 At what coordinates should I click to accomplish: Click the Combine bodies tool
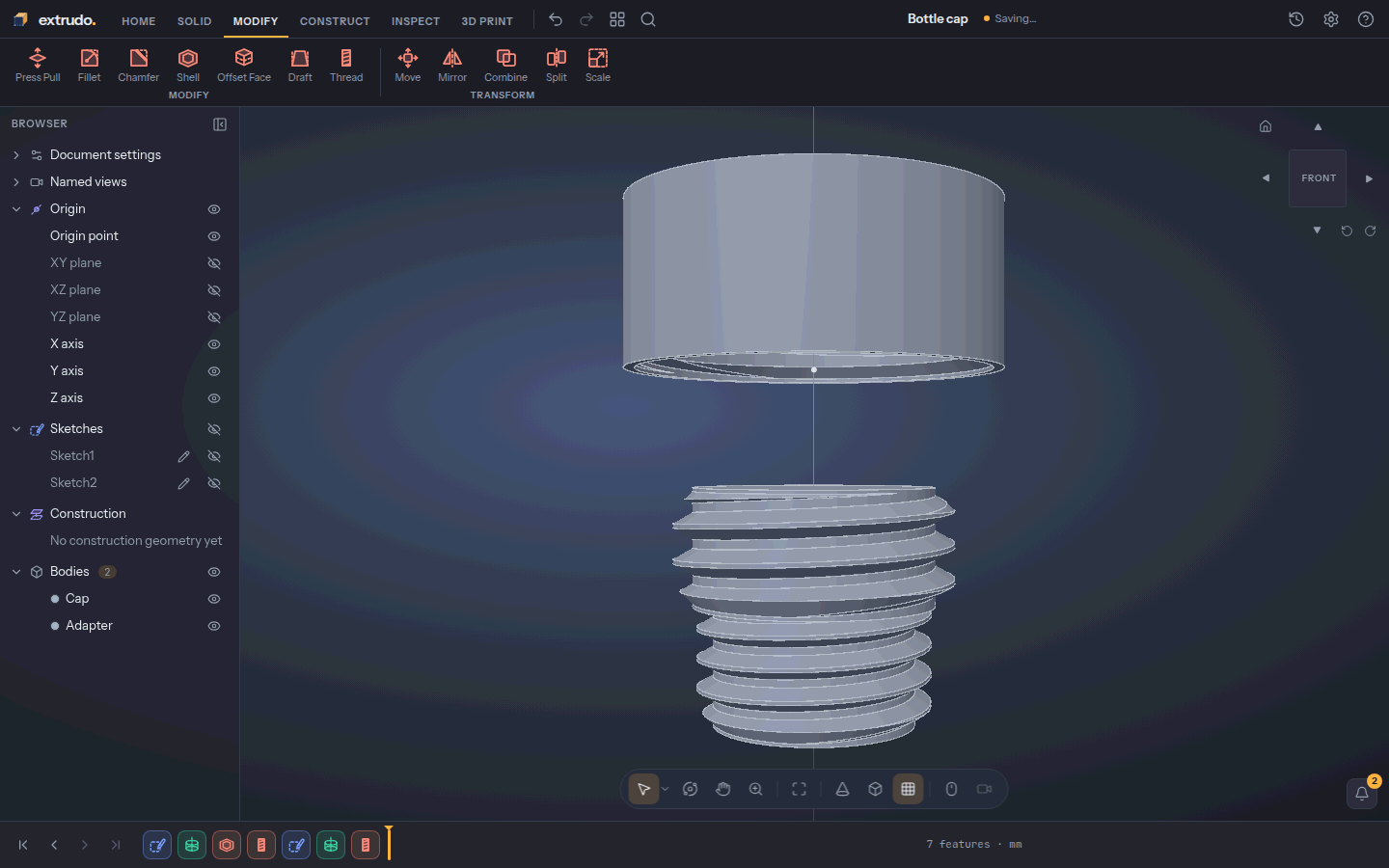click(505, 65)
